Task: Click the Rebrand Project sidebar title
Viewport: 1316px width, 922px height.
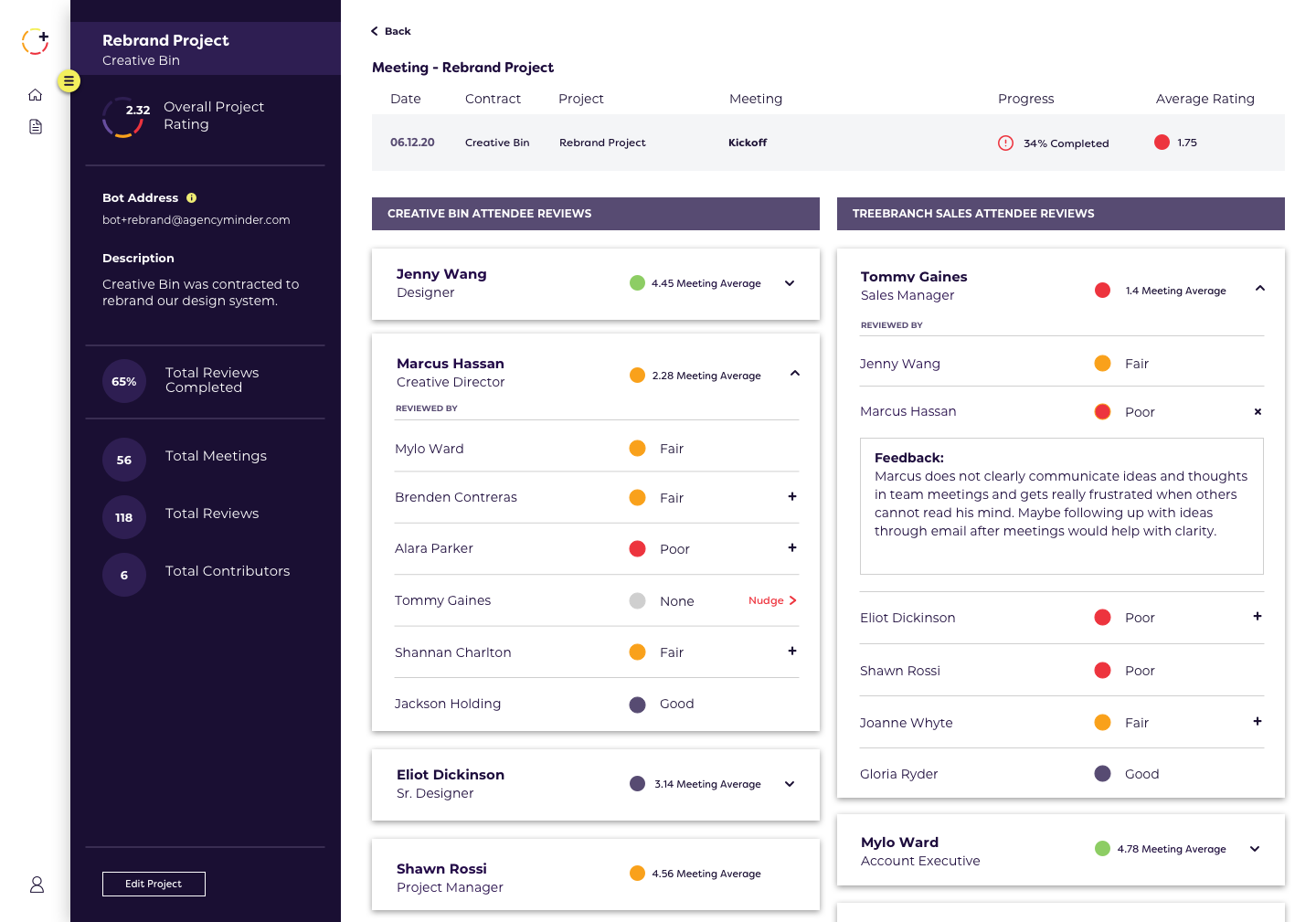Action: [x=165, y=40]
